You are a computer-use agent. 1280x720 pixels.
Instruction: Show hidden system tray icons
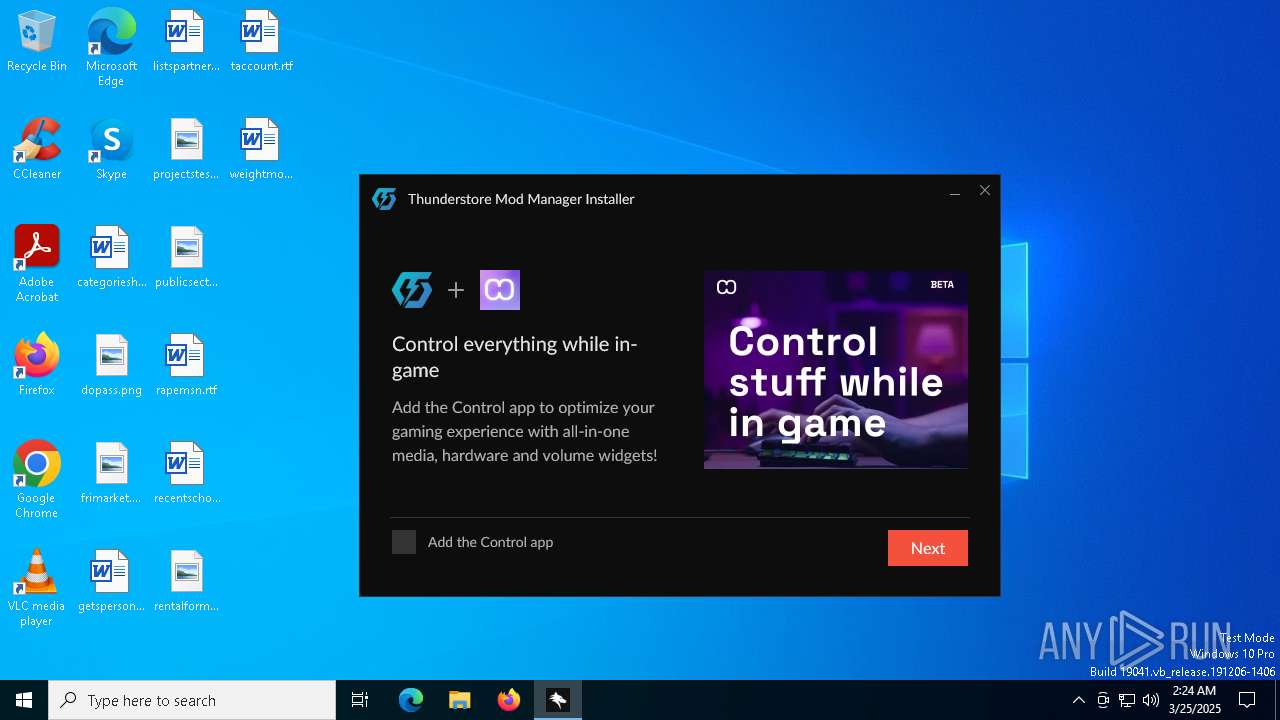[x=1078, y=700]
